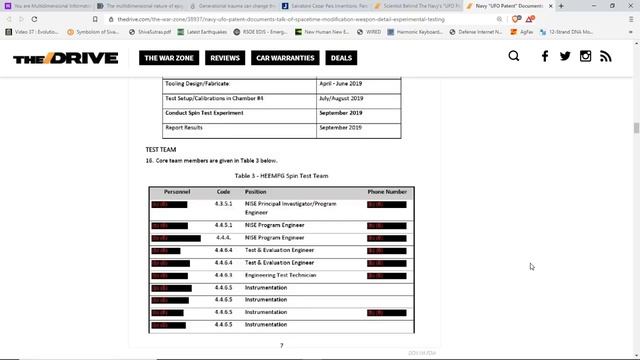Open a new tab with the plus button
This screenshot has height=360, width=640.
561,6
